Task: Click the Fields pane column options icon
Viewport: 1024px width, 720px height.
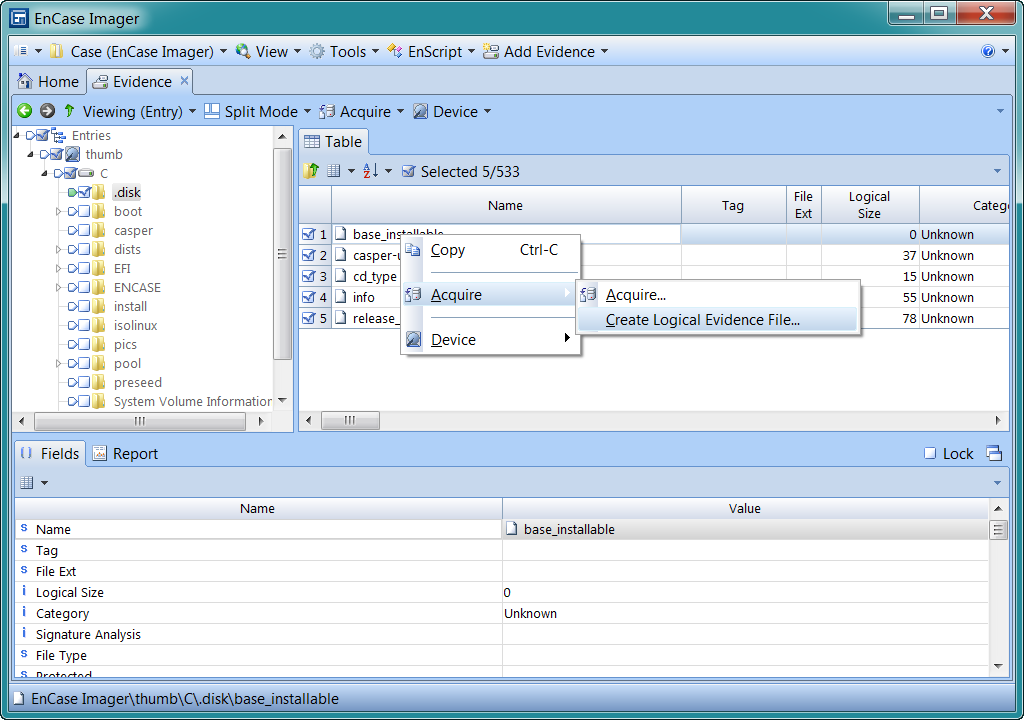Action: 27,483
